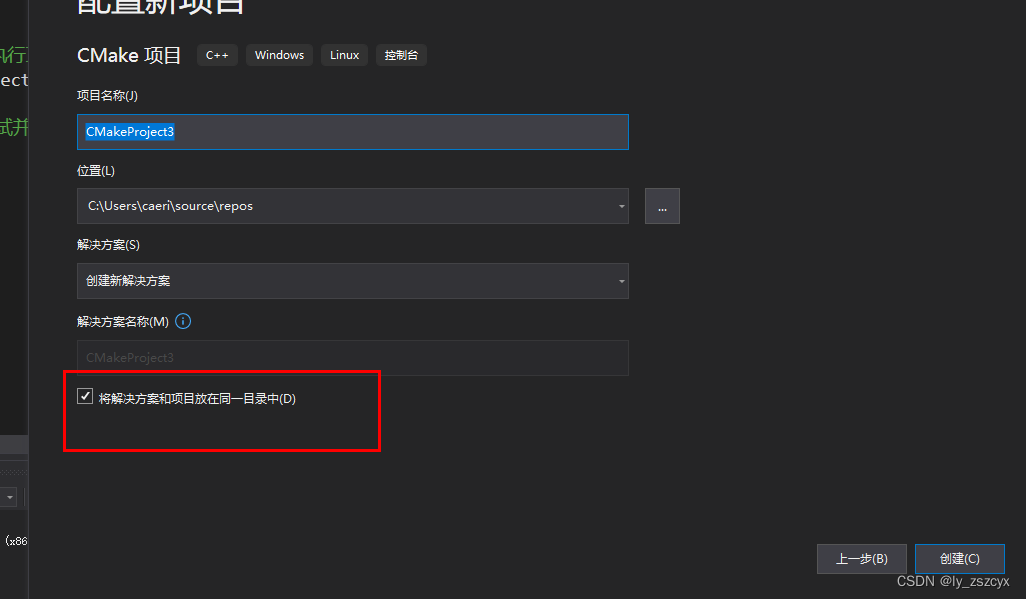Click the 创建(C) create button
The width and height of the screenshot is (1026, 599).
[959, 559]
